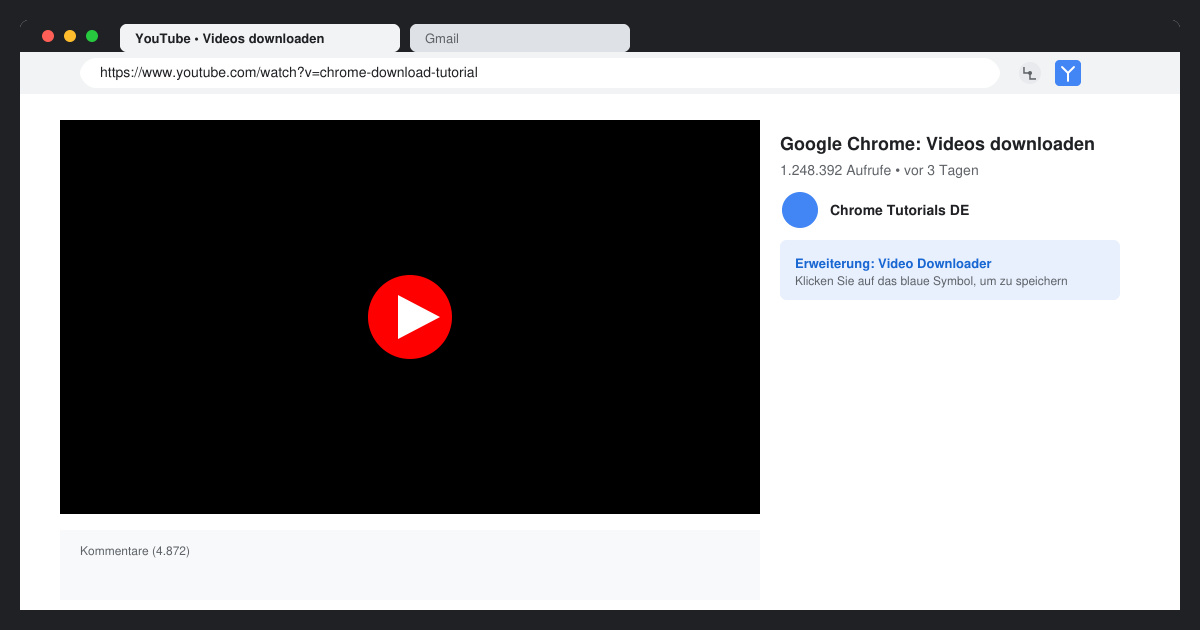The width and height of the screenshot is (1200, 630).
Task: Select the YouTube Videos downloaden tab
Action: (260, 38)
